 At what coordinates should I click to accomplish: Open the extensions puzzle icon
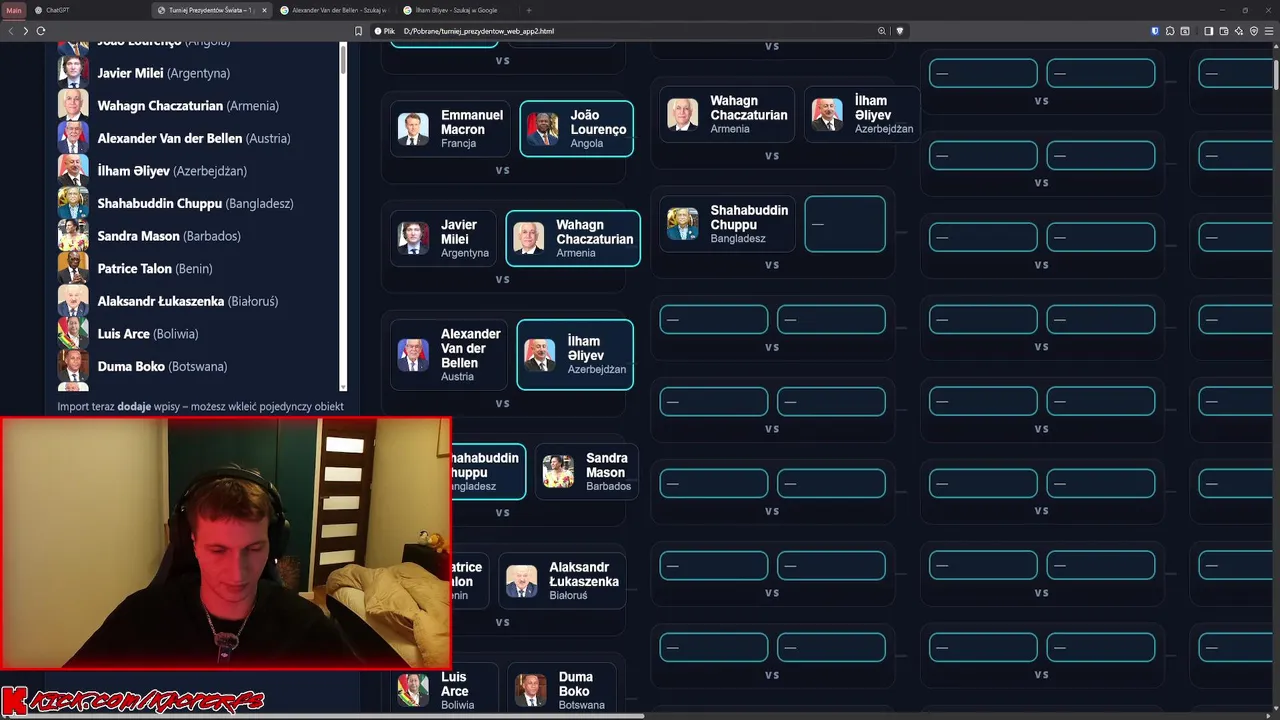(1170, 31)
